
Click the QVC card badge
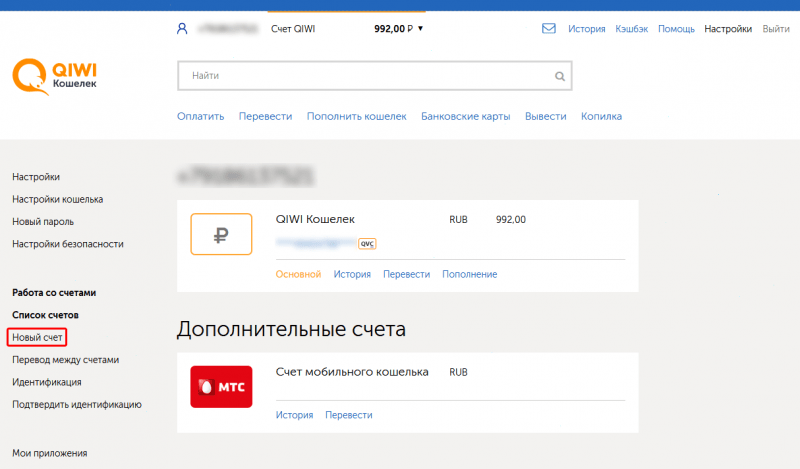367,244
